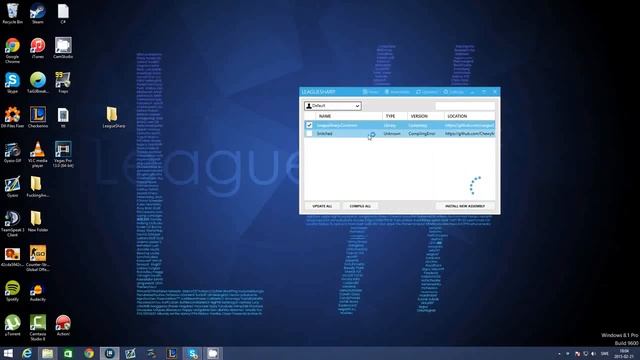Viewport: 640px width, 360px height.
Task: Select the Skype desktop shortcut
Action: point(12,82)
